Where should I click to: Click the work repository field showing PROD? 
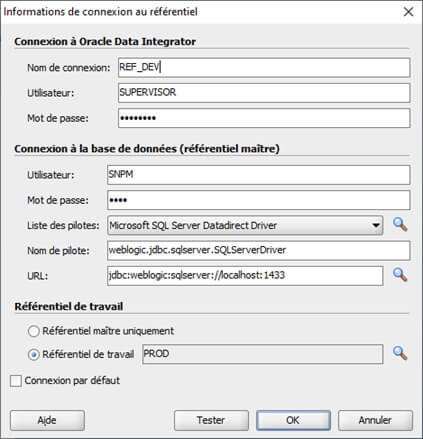pos(263,354)
